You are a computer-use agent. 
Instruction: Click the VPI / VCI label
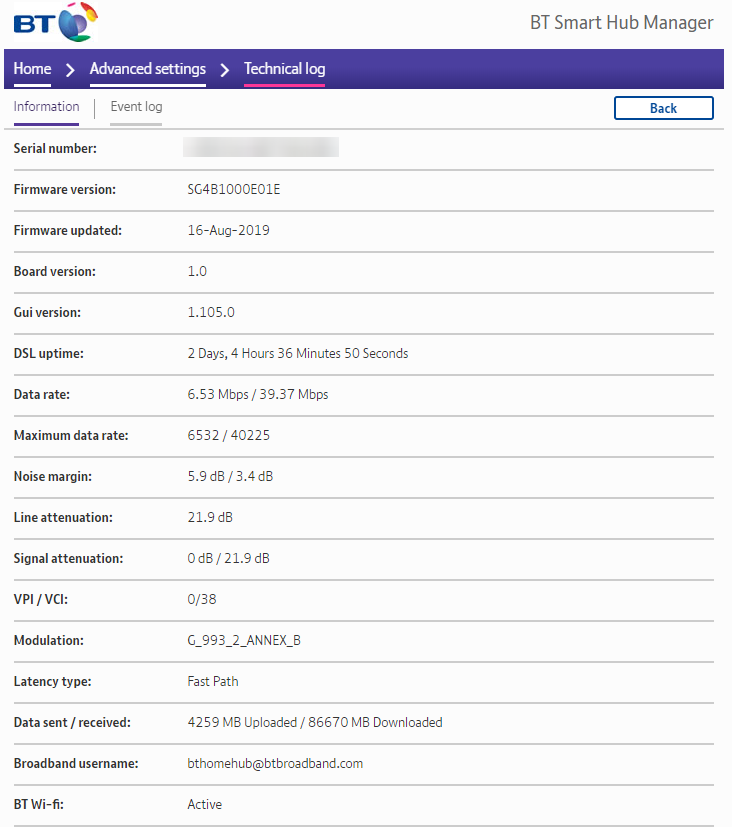point(41,599)
